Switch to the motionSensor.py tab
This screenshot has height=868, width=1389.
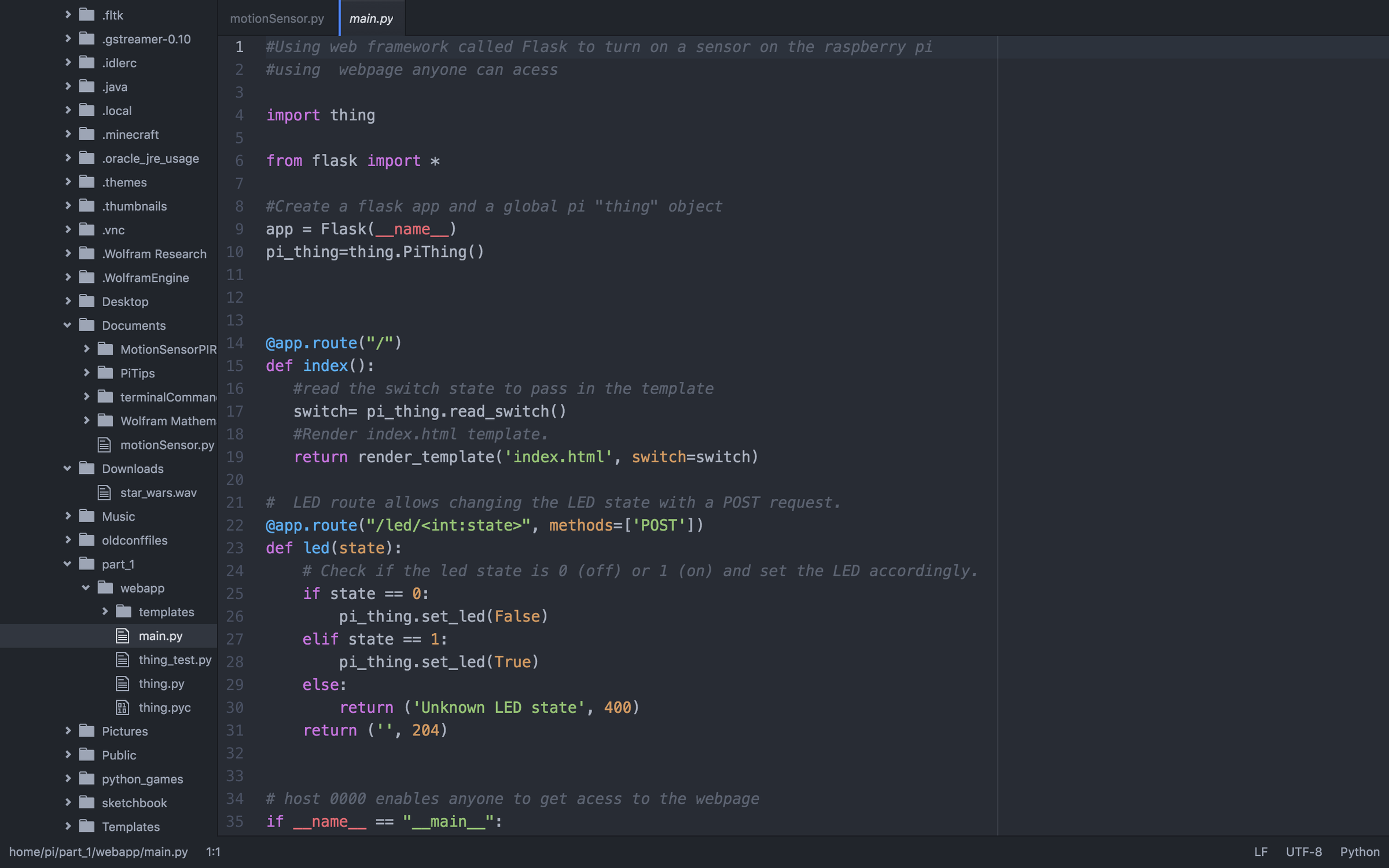tap(277, 19)
